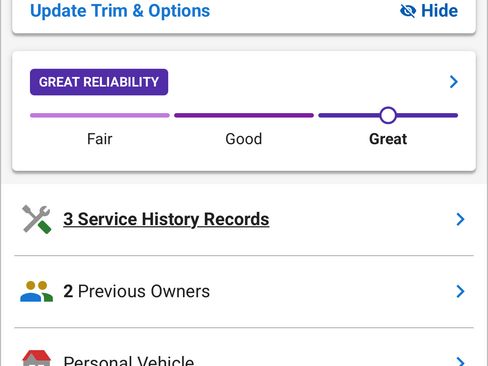488x366 pixels.
Task: Open 3 Service History Records link
Action: pos(166,219)
